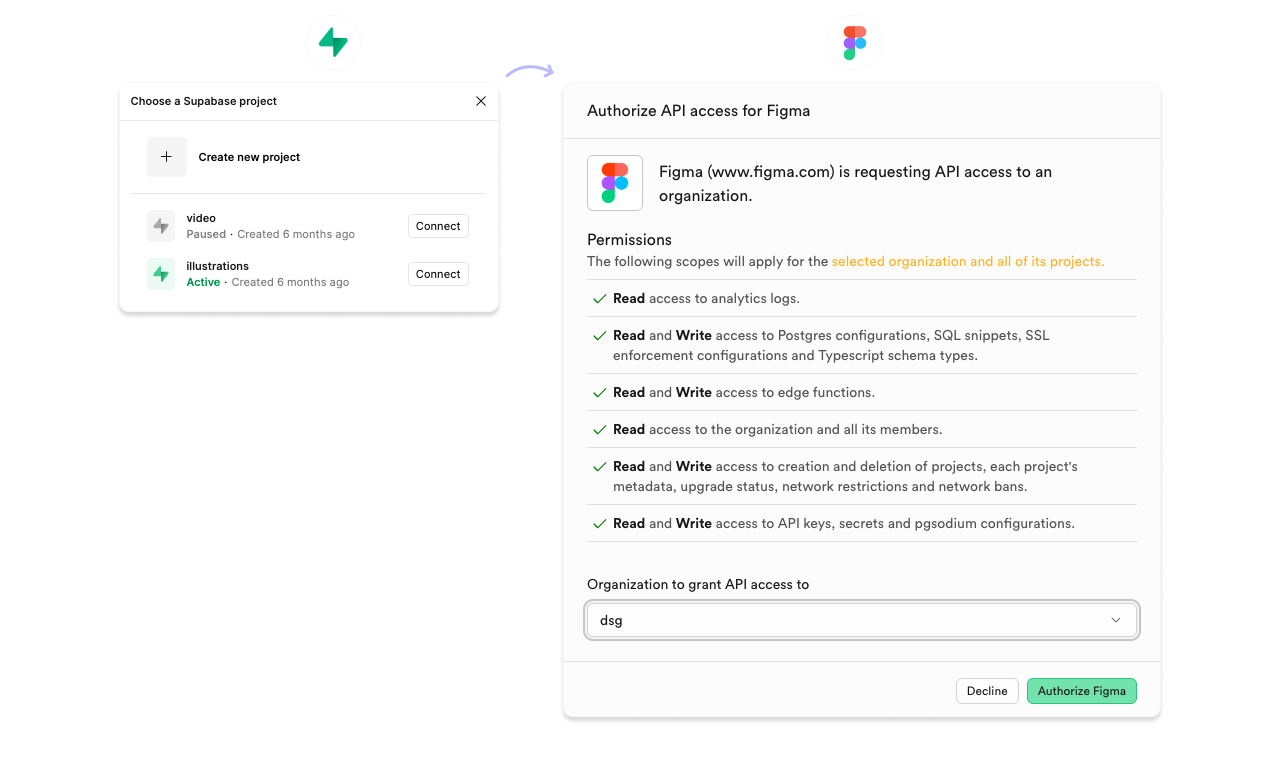Click checkmark beside analytics logs permission
The width and height of the screenshot is (1280, 764).
599,298
